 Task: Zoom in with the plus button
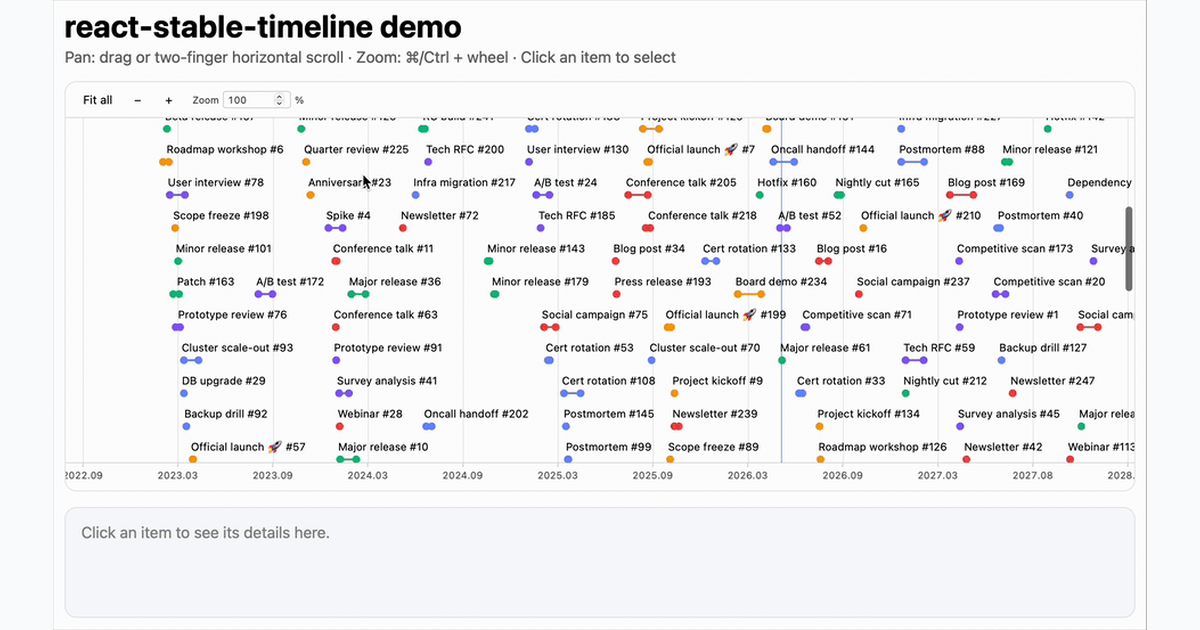[x=169, y=100]
